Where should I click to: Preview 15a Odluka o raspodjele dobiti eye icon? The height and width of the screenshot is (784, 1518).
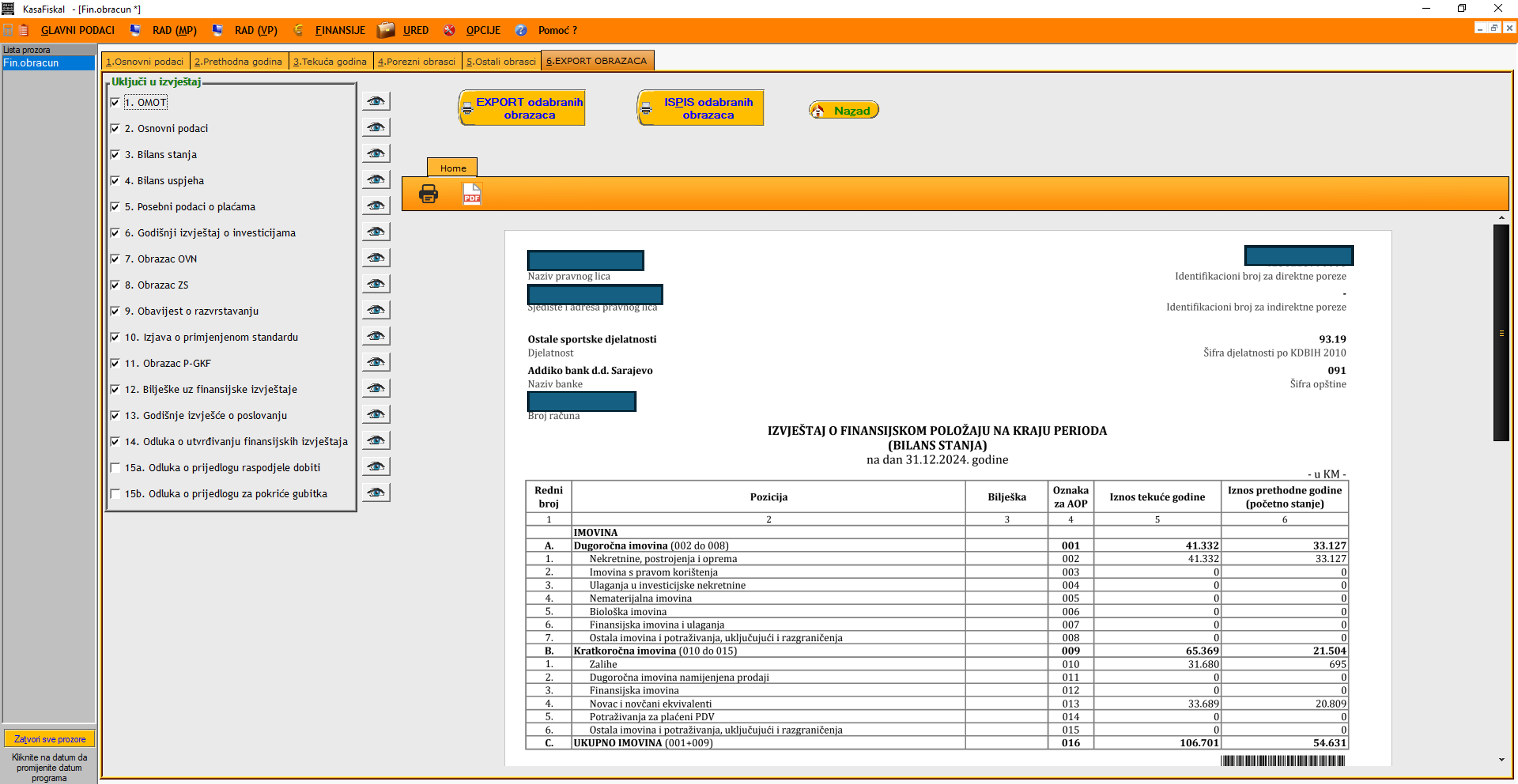click(376, 467)
